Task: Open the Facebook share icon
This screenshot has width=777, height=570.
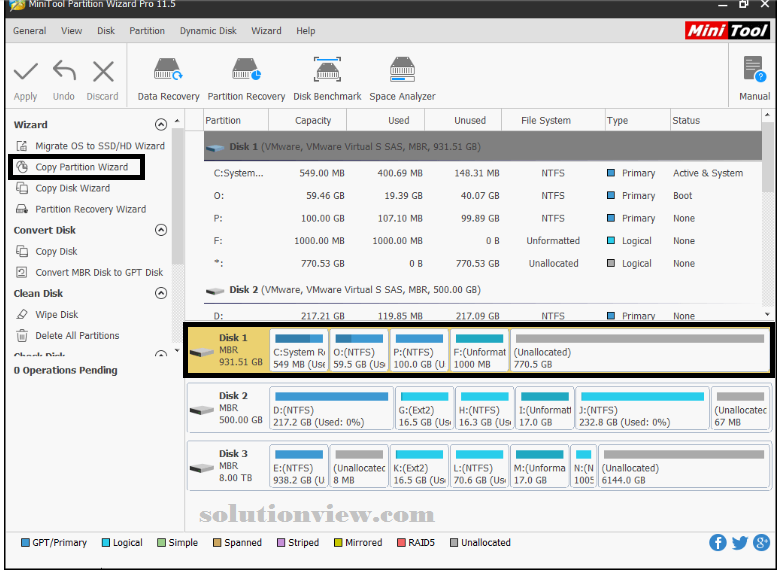Action: (x=718, y=542)
